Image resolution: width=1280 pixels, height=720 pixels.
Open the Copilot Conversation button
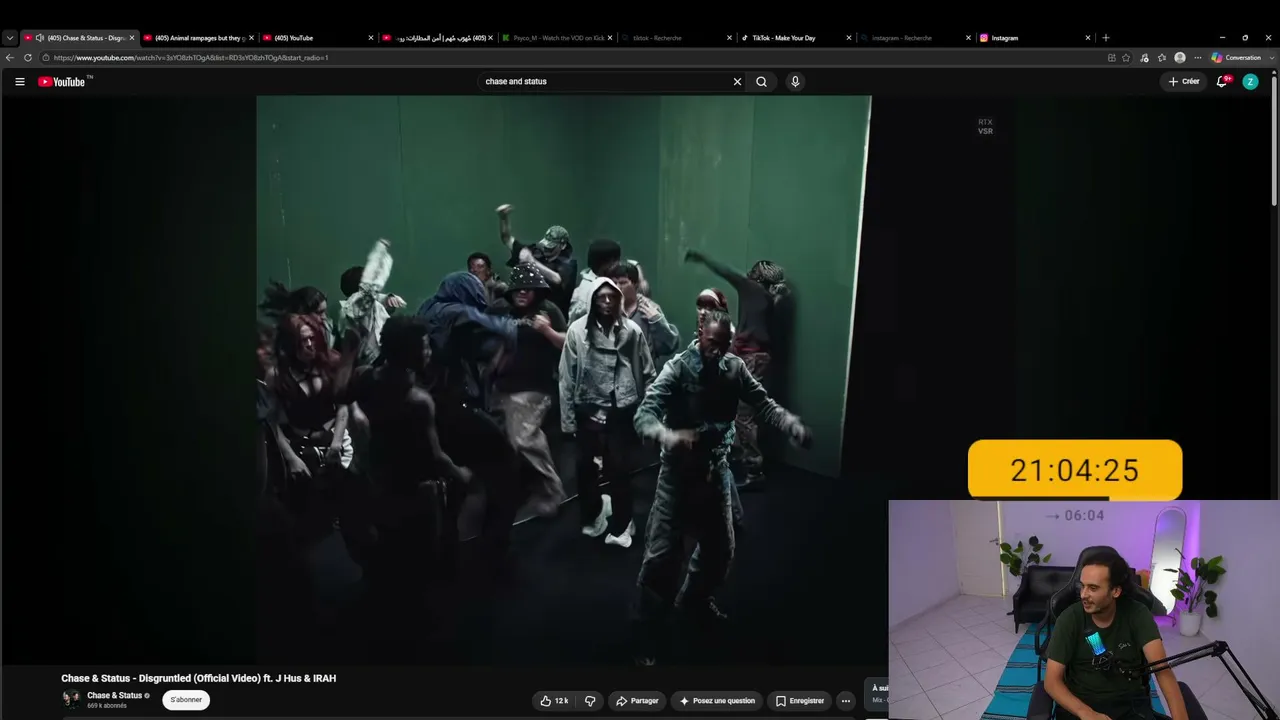click(x=1236, y=58)
